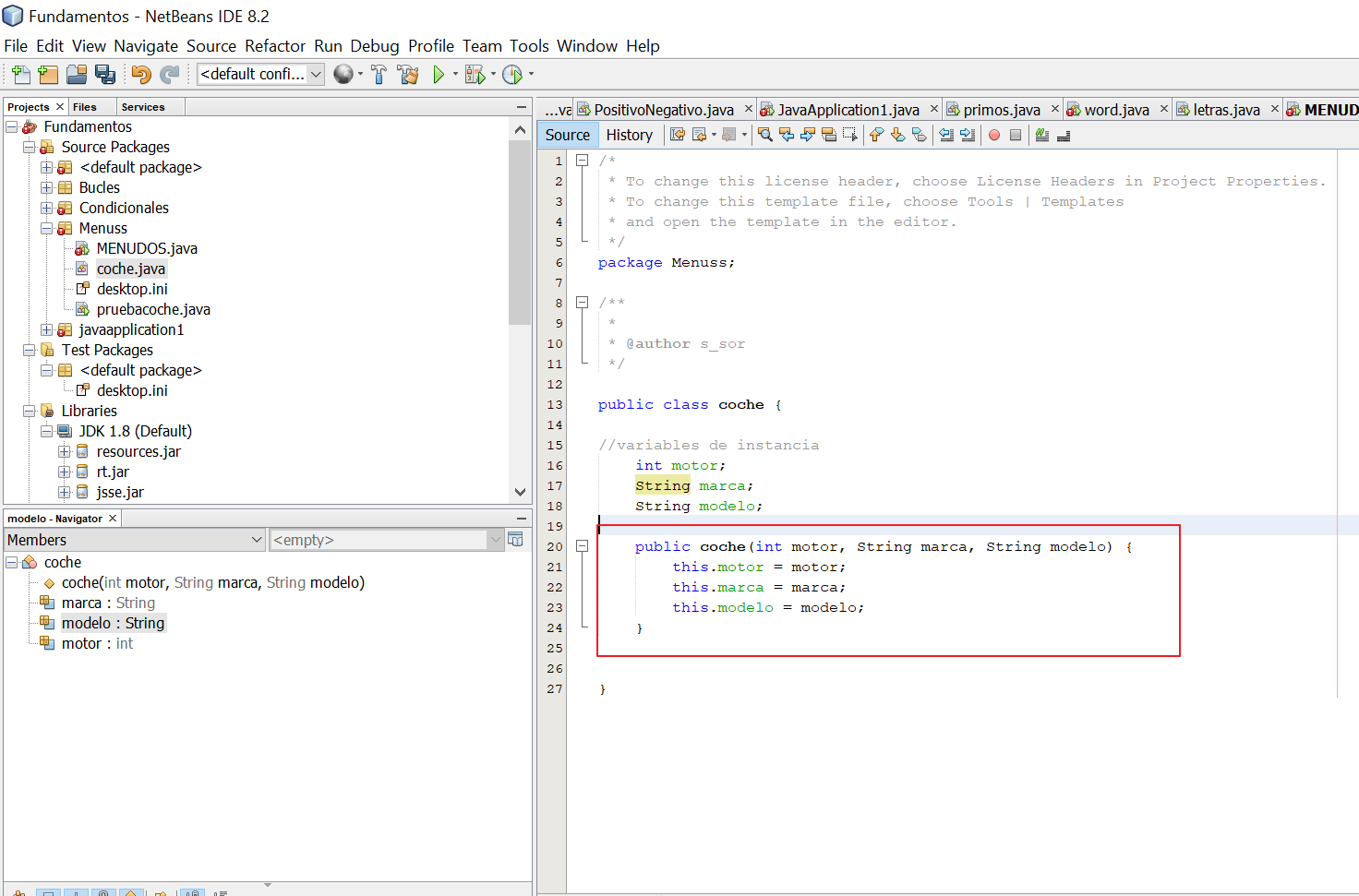
Task: Click the Uncomment icon in editor toolbar
Action: coord(1064,135)
